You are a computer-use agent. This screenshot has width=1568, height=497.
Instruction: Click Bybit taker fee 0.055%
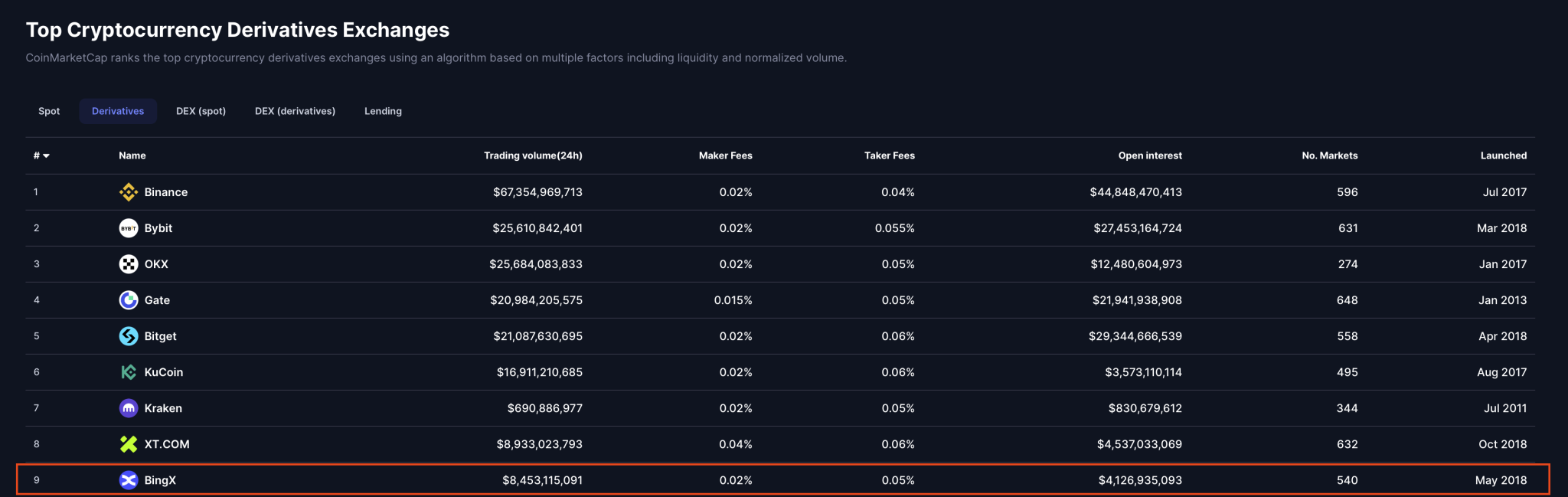(x=895, y=228)
